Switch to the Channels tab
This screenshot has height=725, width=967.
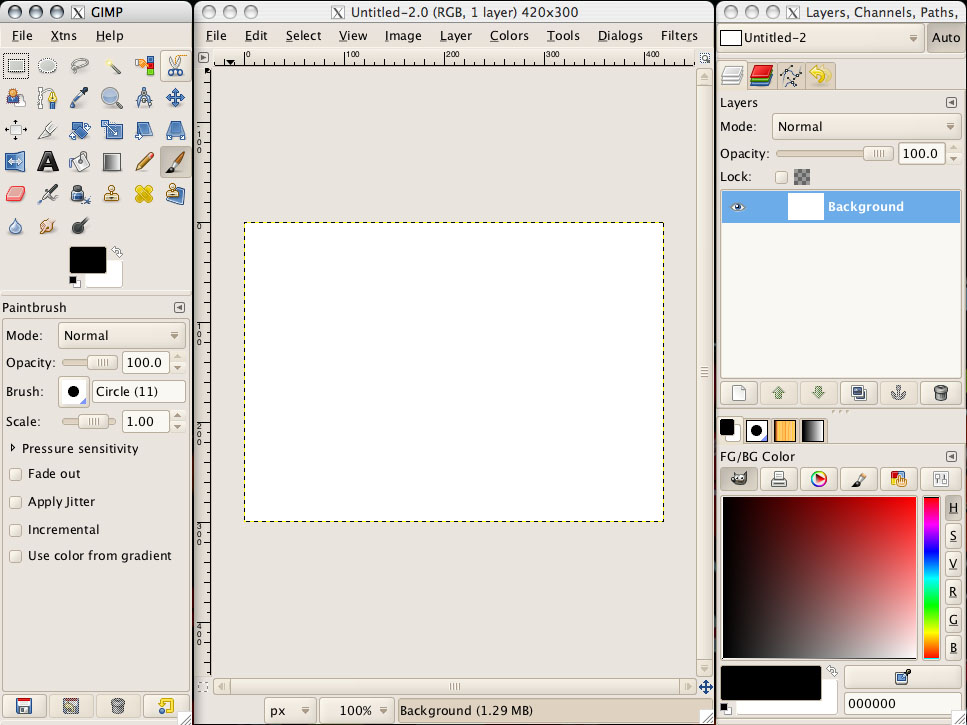click(762, 75)
